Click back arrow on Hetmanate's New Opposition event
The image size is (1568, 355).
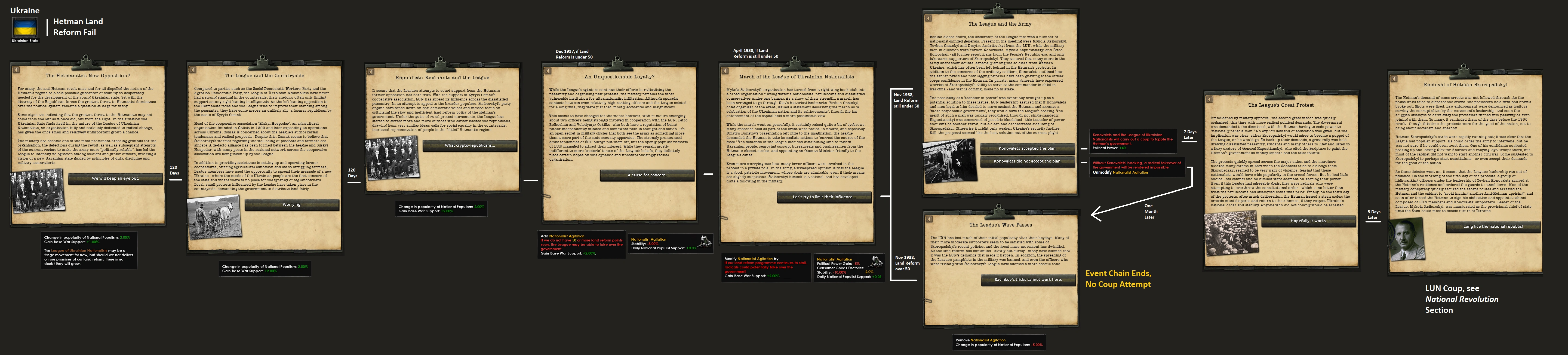click(x=16, y=70)
